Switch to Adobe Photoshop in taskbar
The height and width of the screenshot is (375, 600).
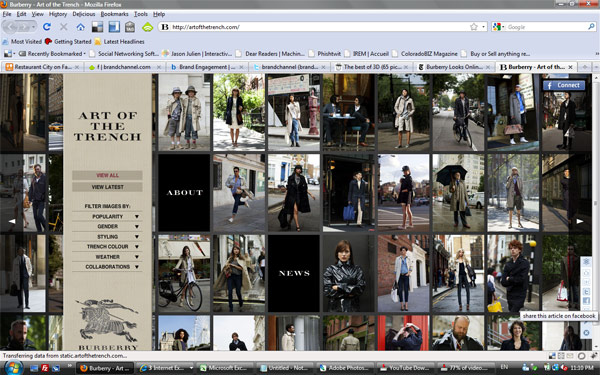click(x=345, y=368)
